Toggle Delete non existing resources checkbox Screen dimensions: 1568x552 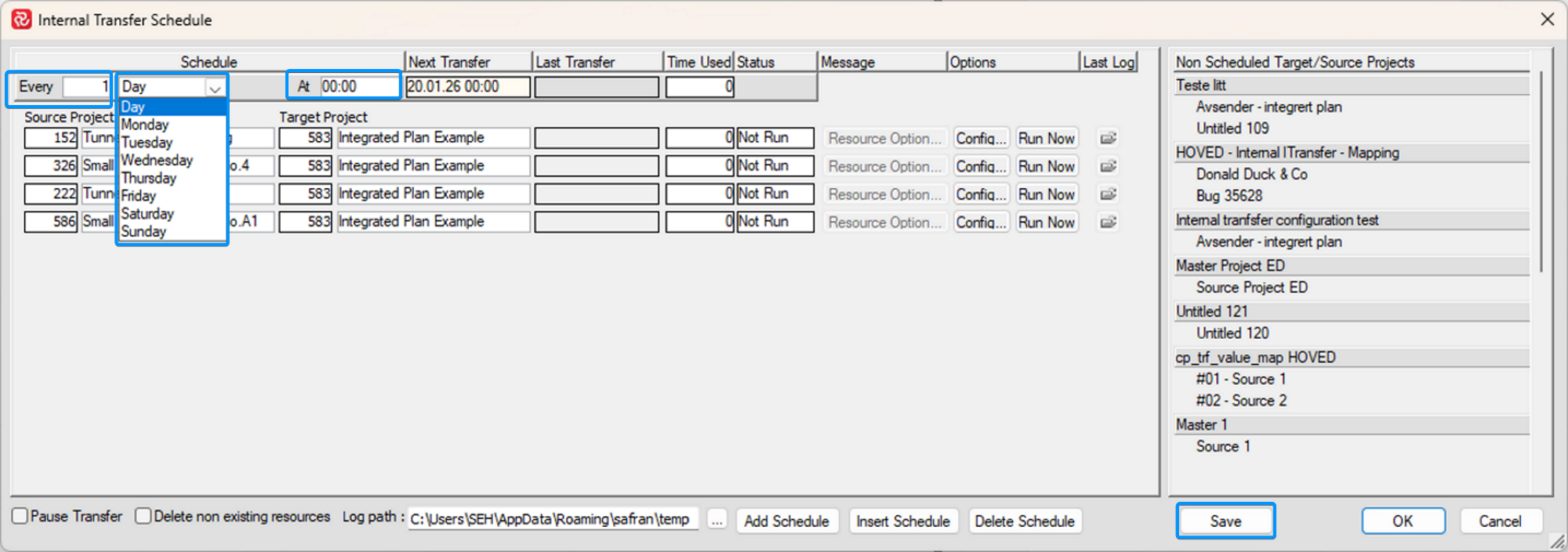(x=143, y=516)
